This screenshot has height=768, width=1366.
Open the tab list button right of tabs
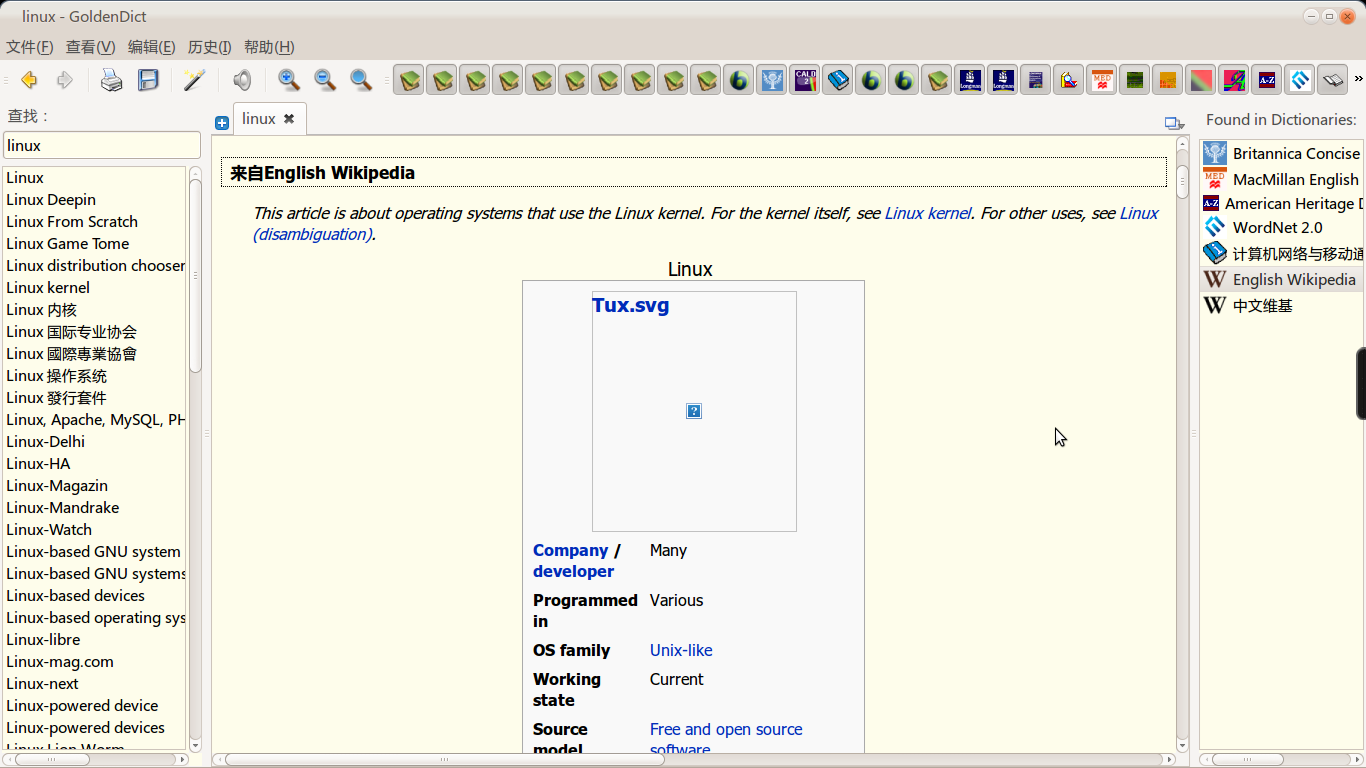pos(1174,123)
